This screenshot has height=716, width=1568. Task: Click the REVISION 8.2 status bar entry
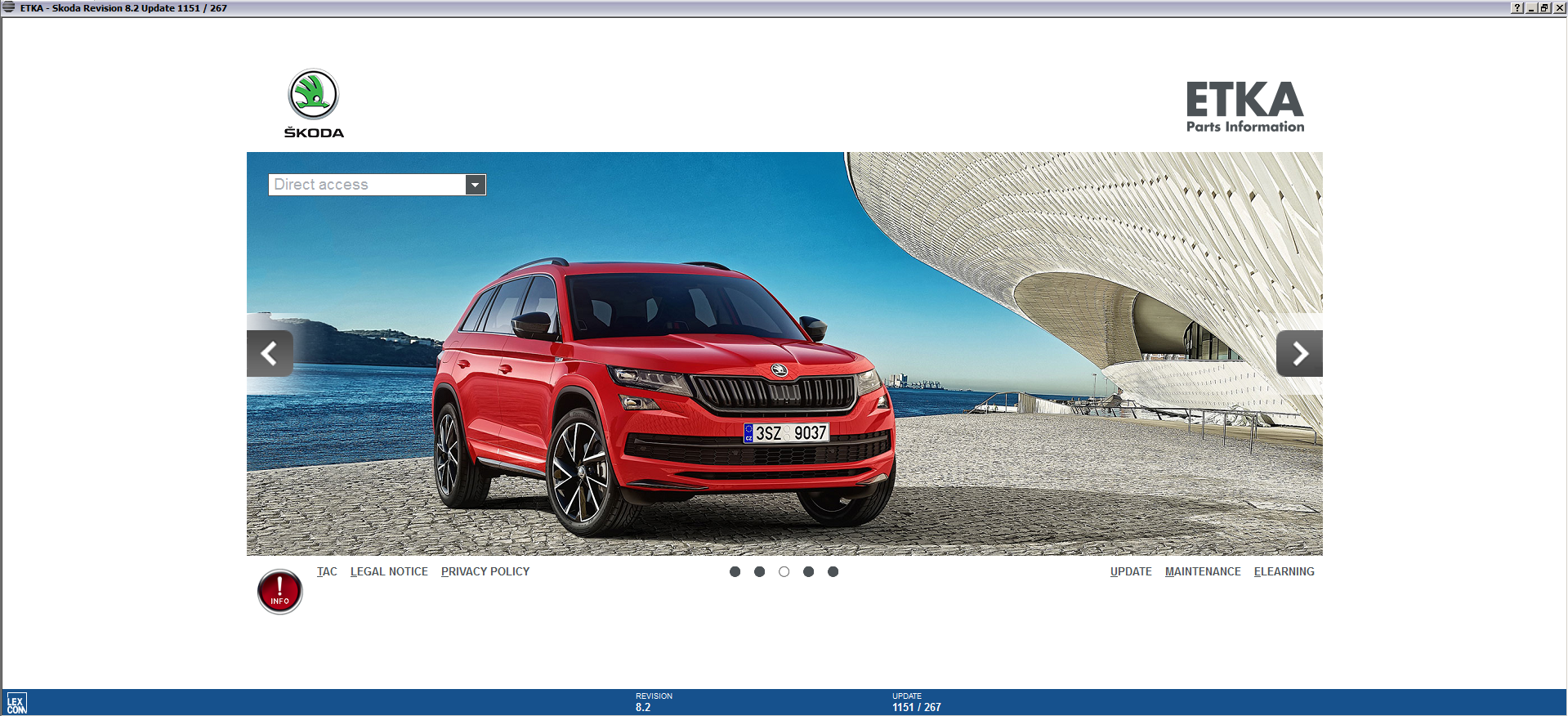pyautogui.click(x=654, y=702)
